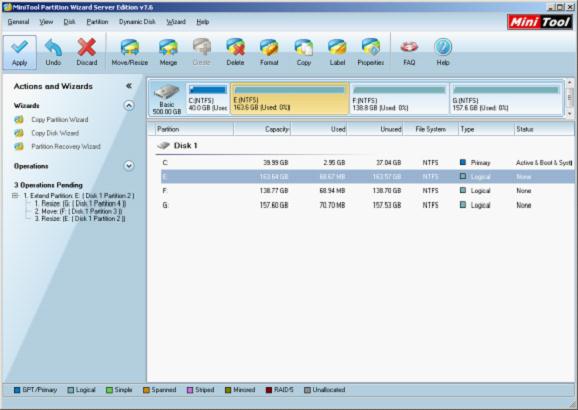Sort by Partition column header
This screenshot has width=578, height=410.
click(x=194, y=129)
